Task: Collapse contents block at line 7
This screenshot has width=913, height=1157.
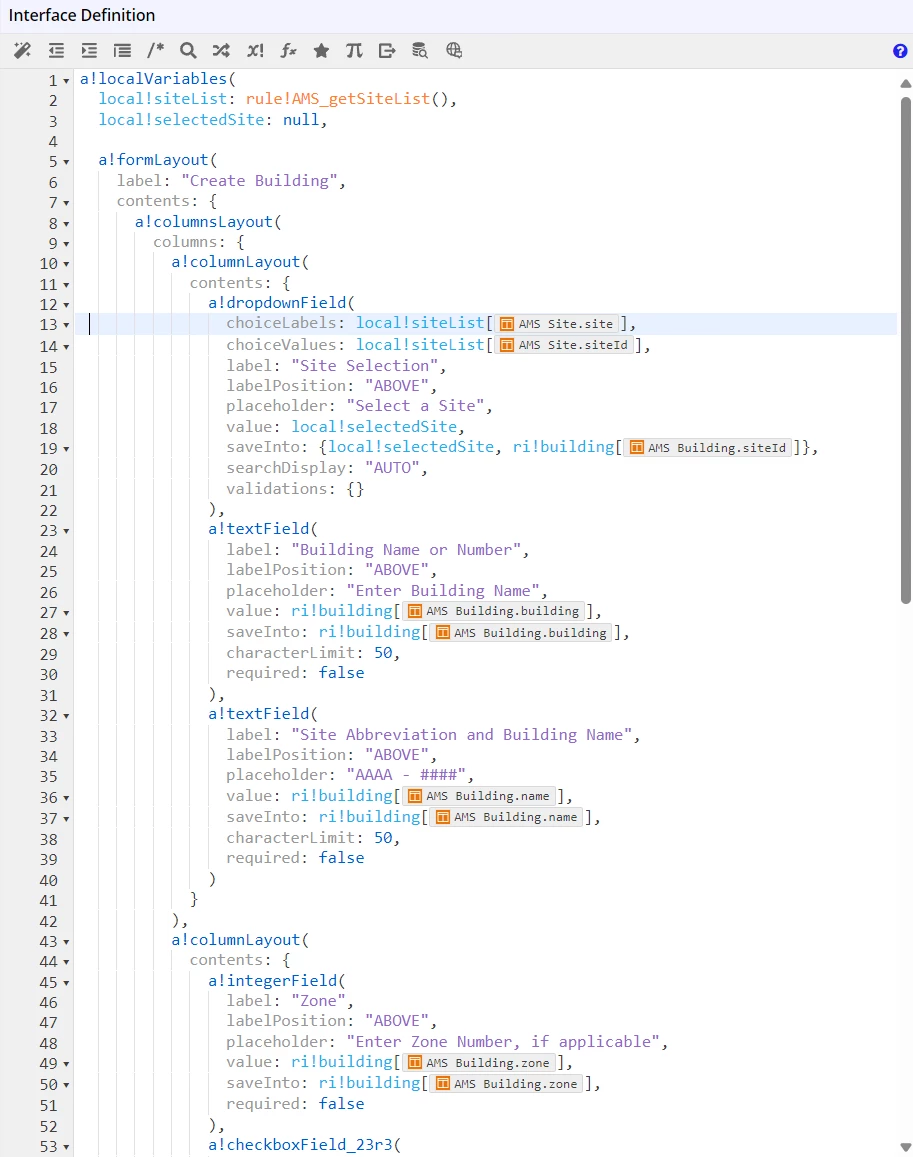Action: [x=66, y=203]
